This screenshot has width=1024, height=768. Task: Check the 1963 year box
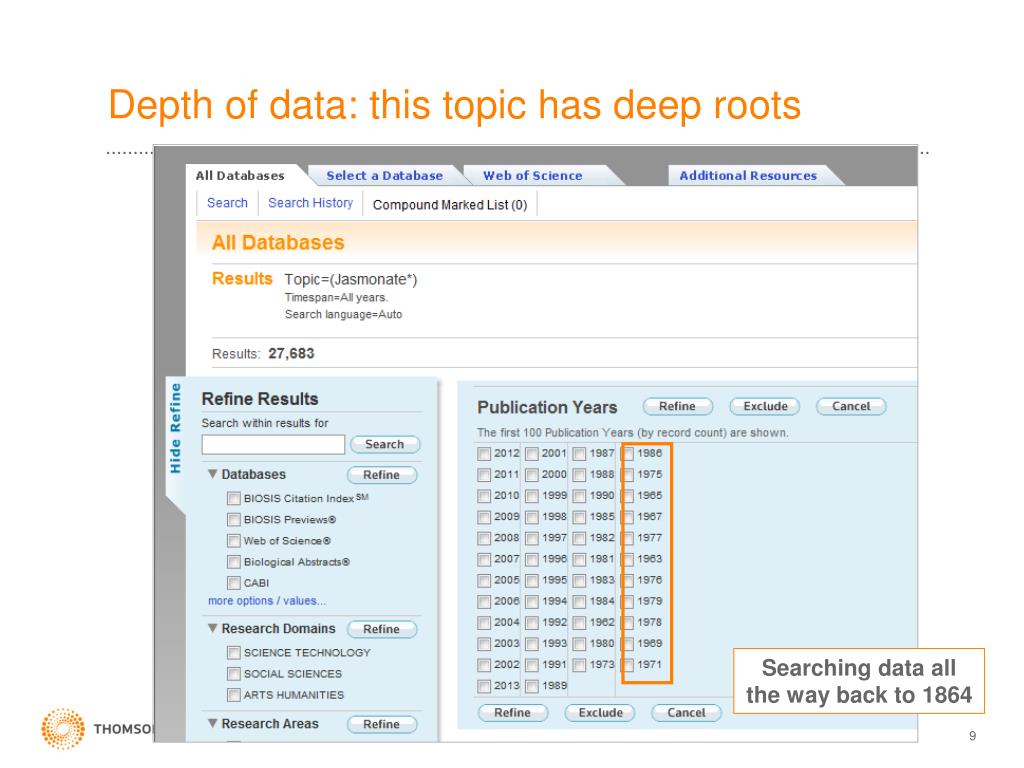(628, 560)
